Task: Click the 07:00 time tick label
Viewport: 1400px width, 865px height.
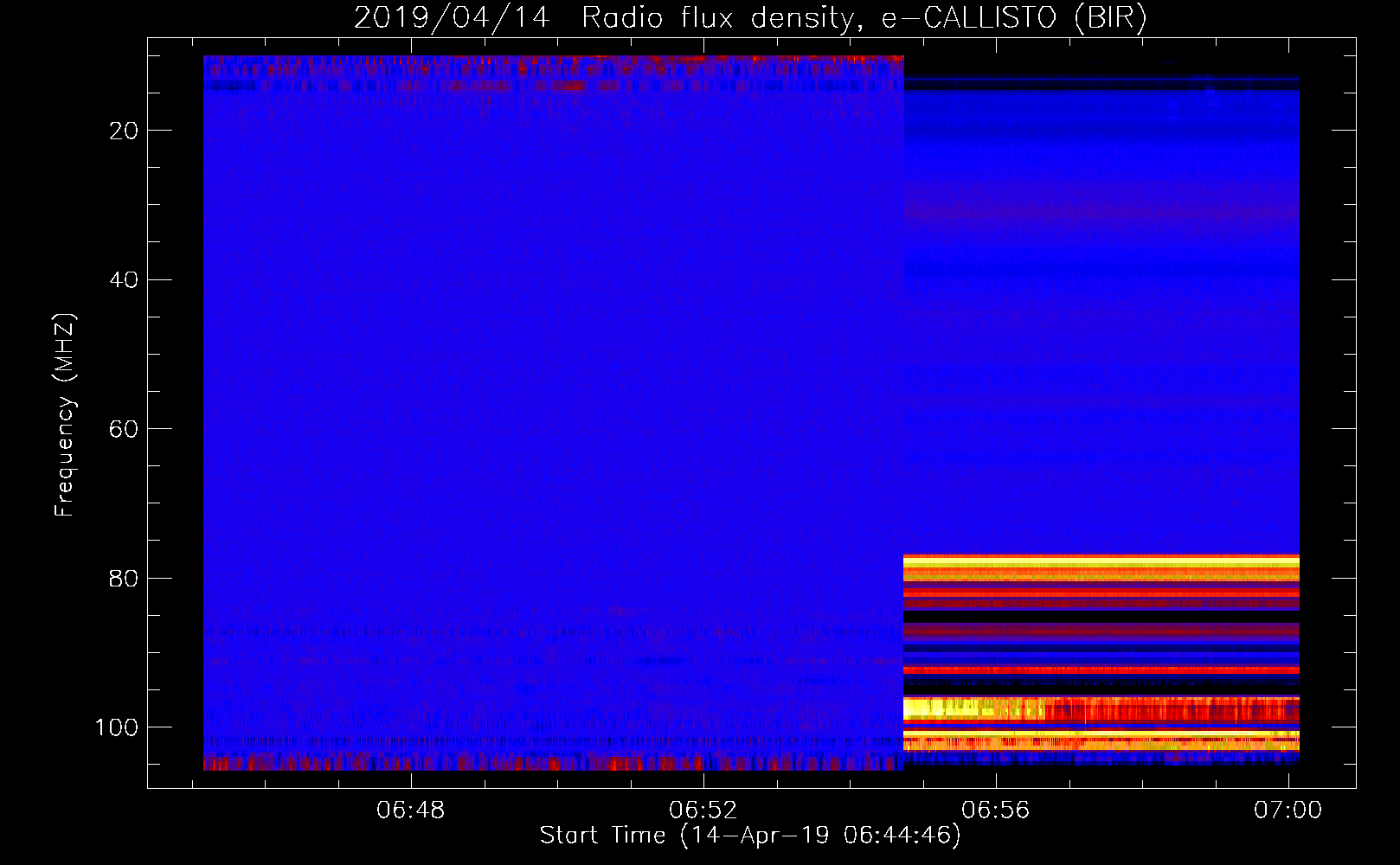Action: (1288, 810)
